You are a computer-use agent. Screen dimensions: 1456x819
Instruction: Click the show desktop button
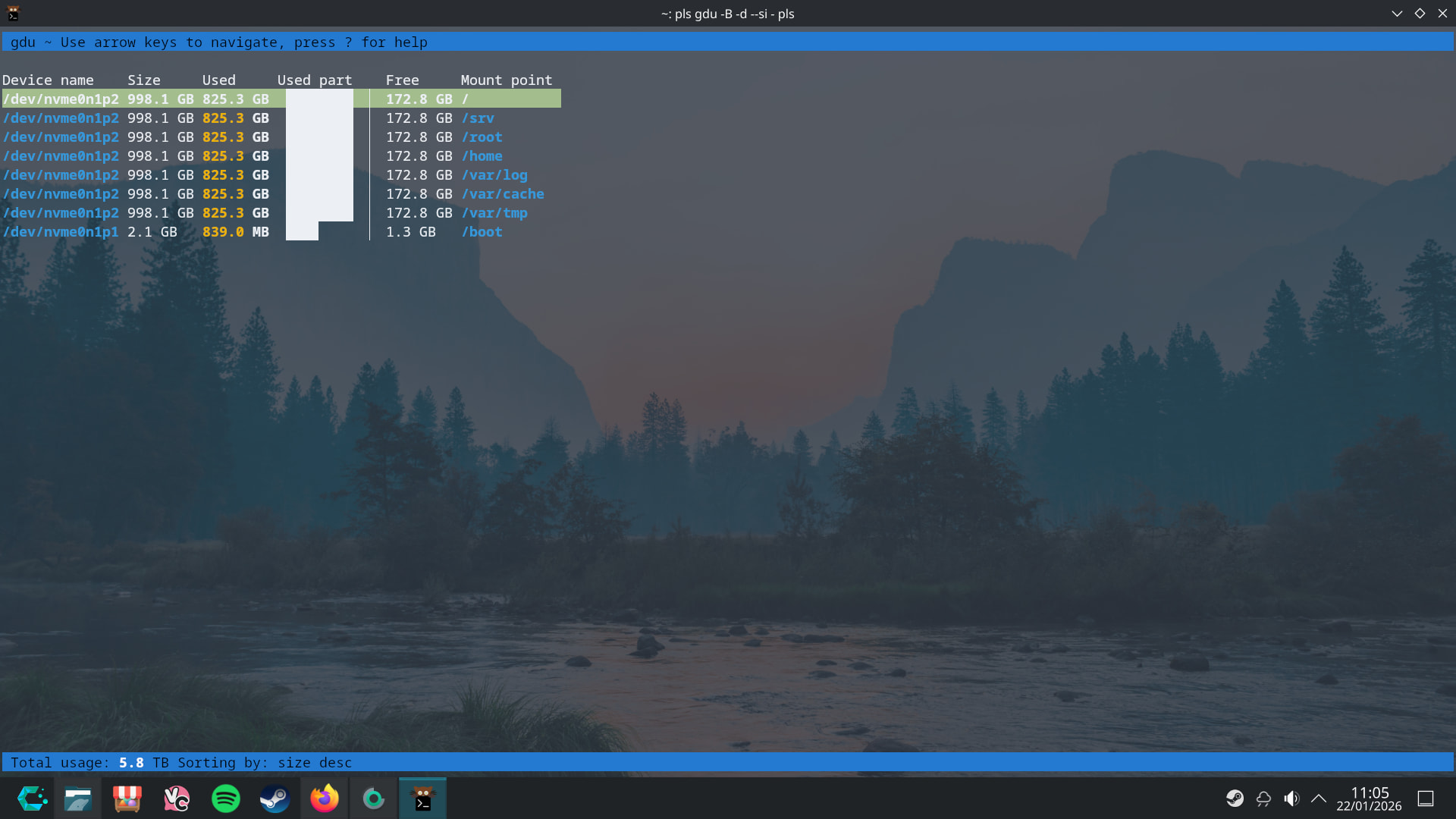pos(1426,799)
